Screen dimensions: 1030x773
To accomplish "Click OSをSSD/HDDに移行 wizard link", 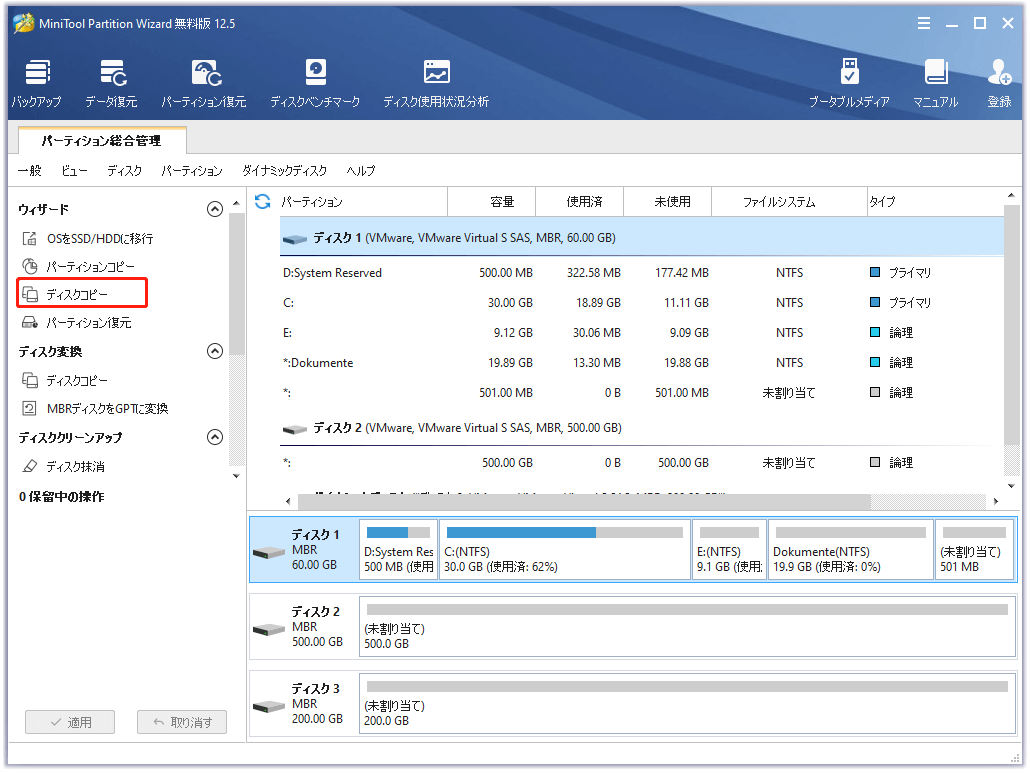I will [99, 239].
